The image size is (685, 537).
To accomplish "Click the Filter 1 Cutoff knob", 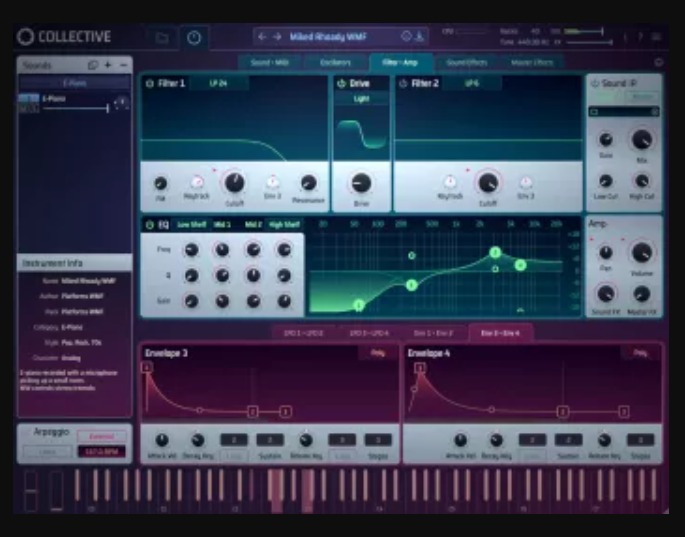I will coord(234,183).
